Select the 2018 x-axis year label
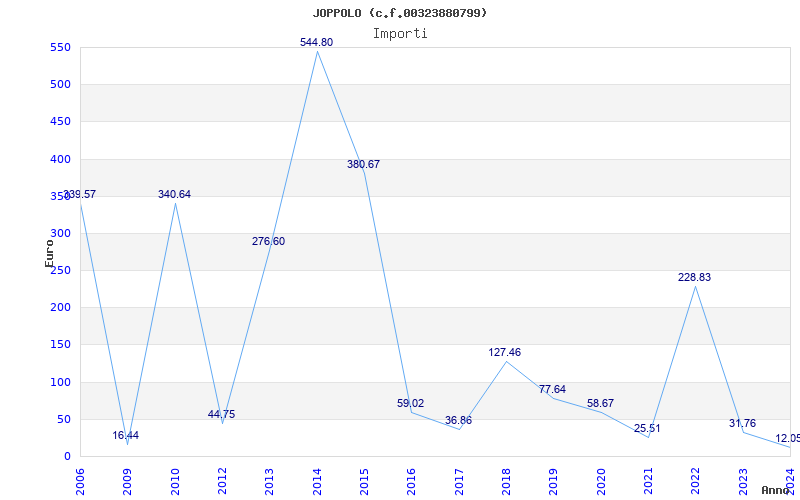Screen dimensions: 800x500 [x=506, y=482]
